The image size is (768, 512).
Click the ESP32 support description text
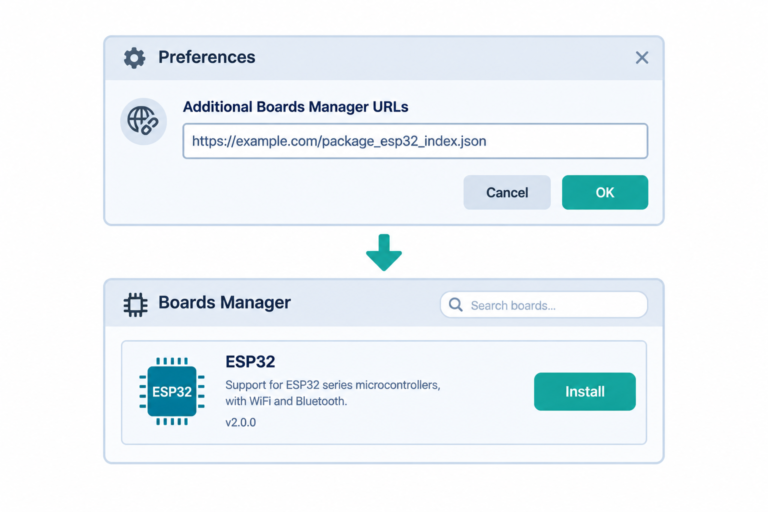[333, 393]
